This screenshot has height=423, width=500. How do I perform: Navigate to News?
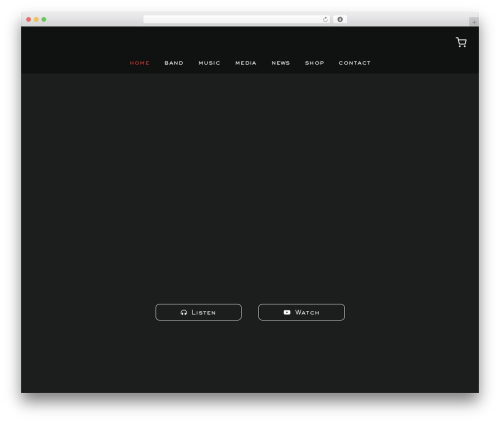click(x=281, y=63)
